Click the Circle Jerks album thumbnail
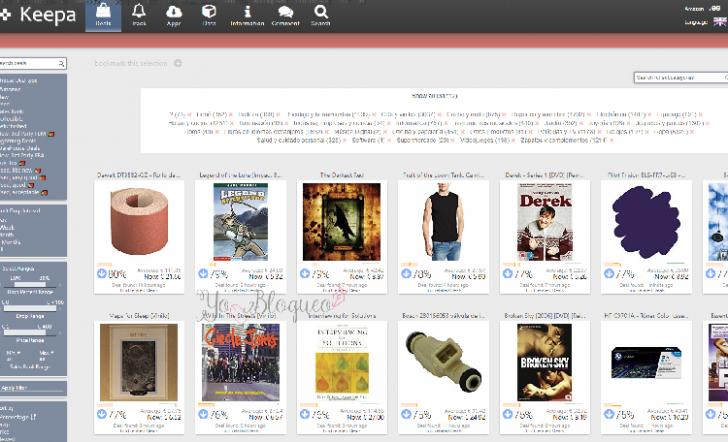 point(240,363)
